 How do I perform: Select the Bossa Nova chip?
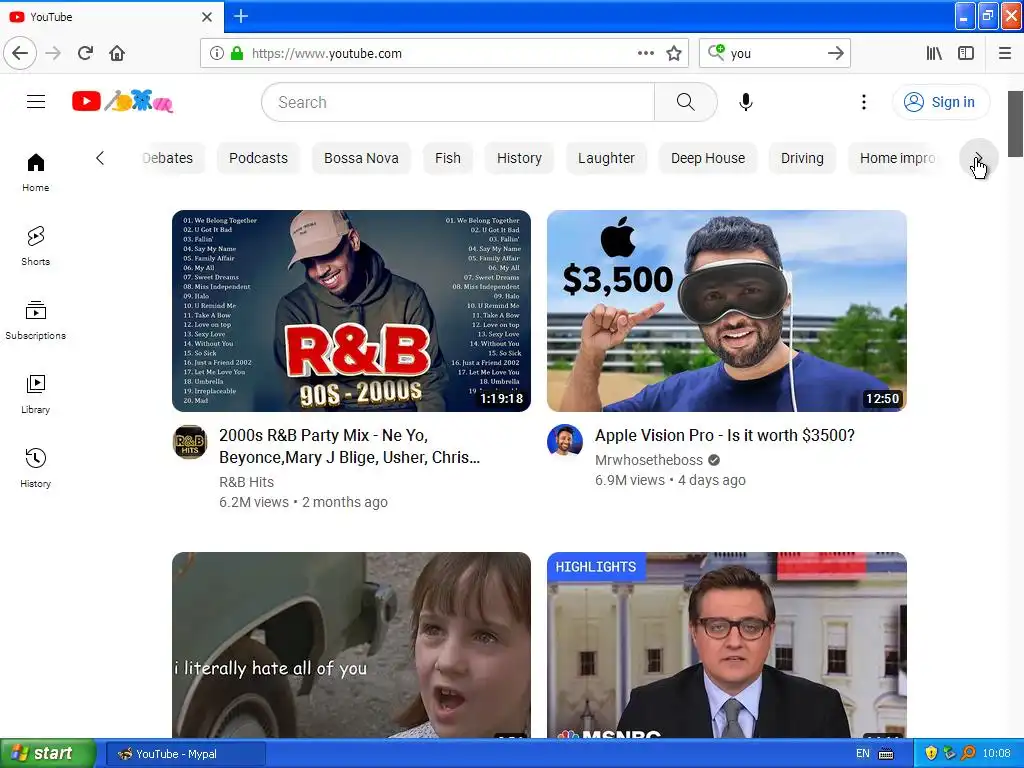click(361, 158)
